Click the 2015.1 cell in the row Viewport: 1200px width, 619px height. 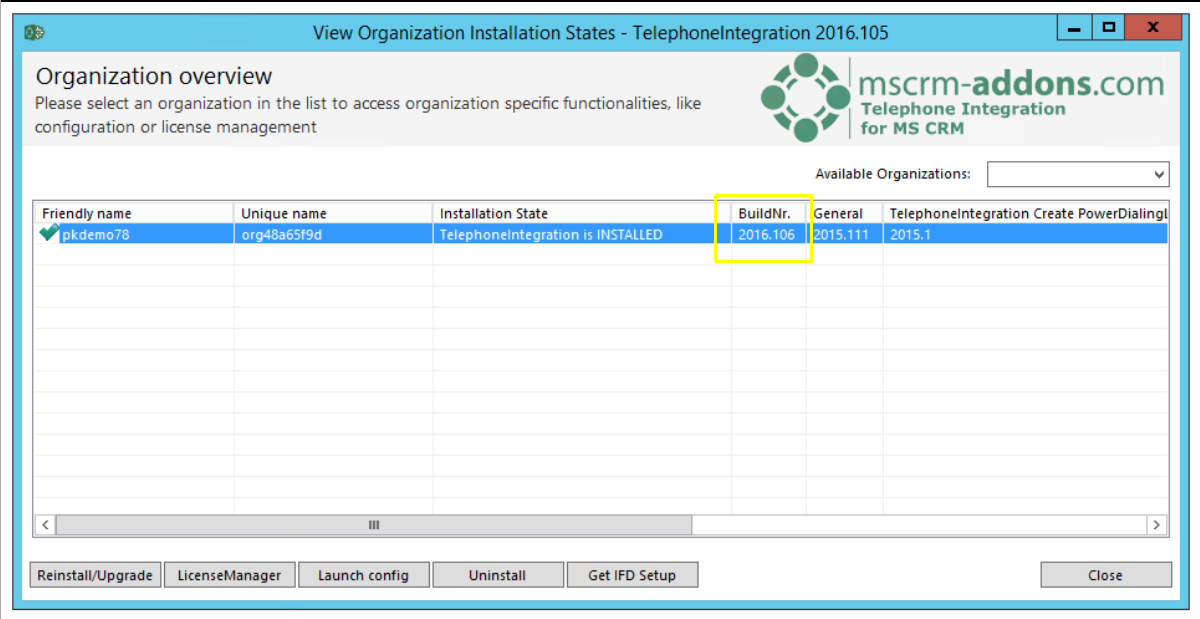tap(1025, 234)
